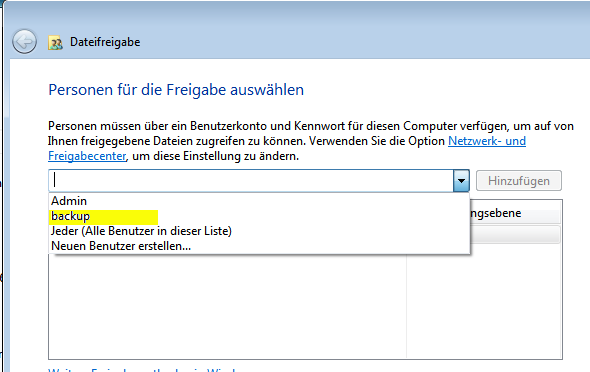Screen dimensions: 590x372
Task: Select Admin from the dropdown list
Action: tap(69, 201)
